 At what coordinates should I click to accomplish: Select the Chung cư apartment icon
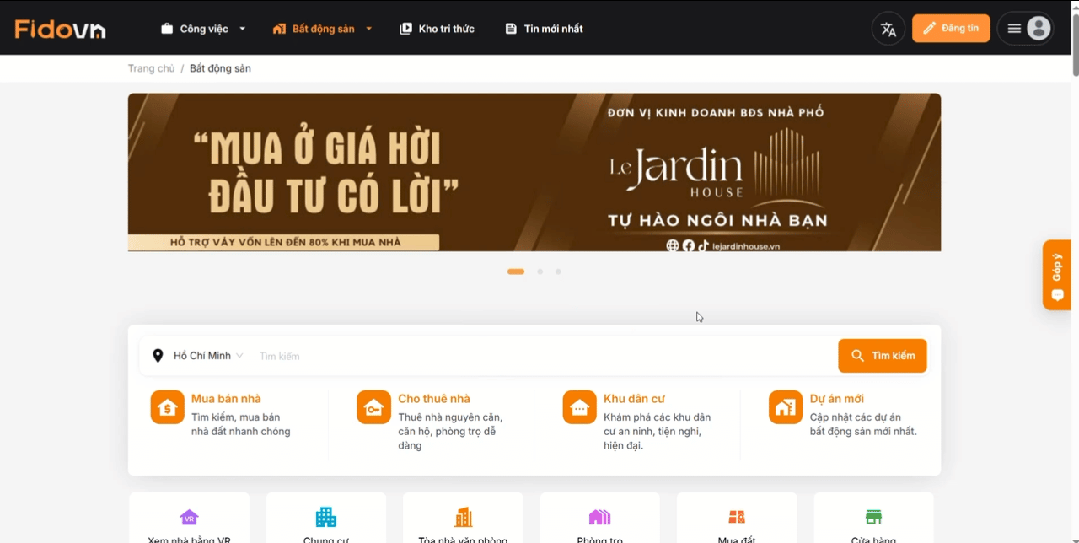pyautogui.click(x=326, y=518)
